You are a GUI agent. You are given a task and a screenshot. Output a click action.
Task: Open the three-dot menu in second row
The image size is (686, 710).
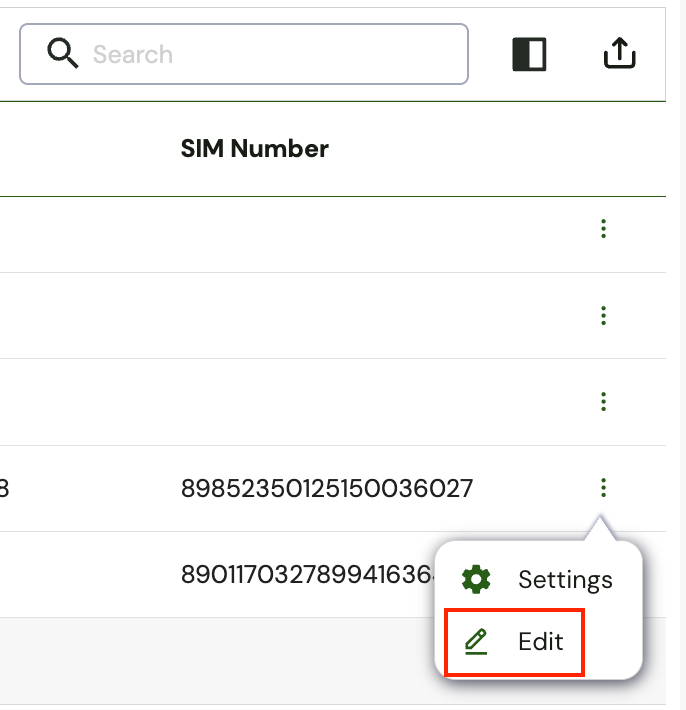pos(603,316)
